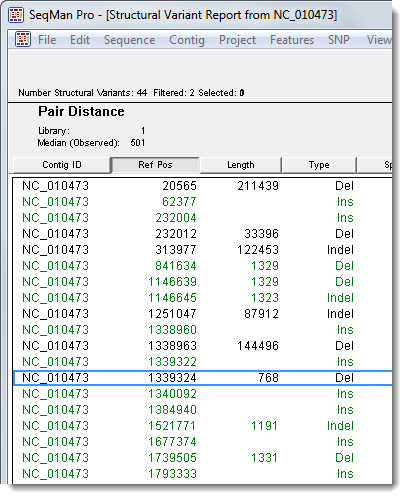This screenshot has height=499, width=407.
Task: Open the Features menu
Action: click(292, 40)
